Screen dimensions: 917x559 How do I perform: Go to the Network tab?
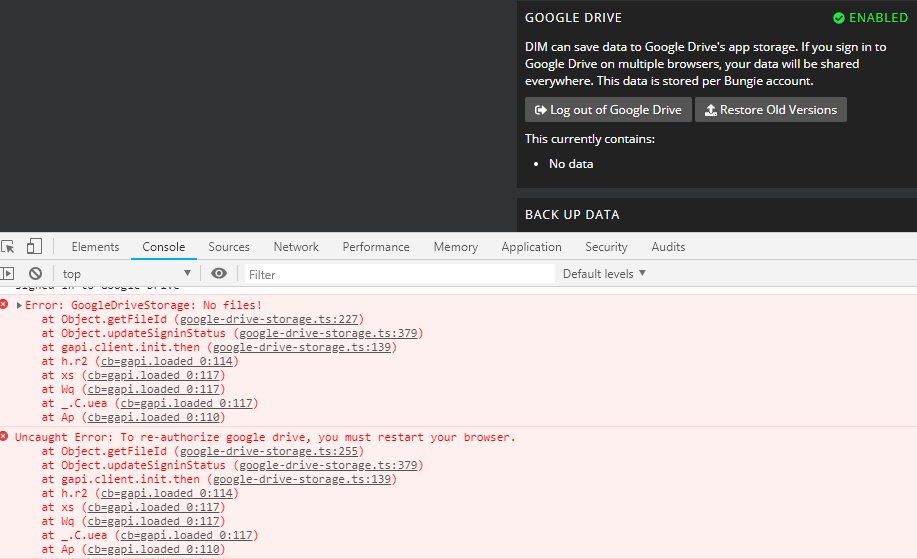coord(296,247)
